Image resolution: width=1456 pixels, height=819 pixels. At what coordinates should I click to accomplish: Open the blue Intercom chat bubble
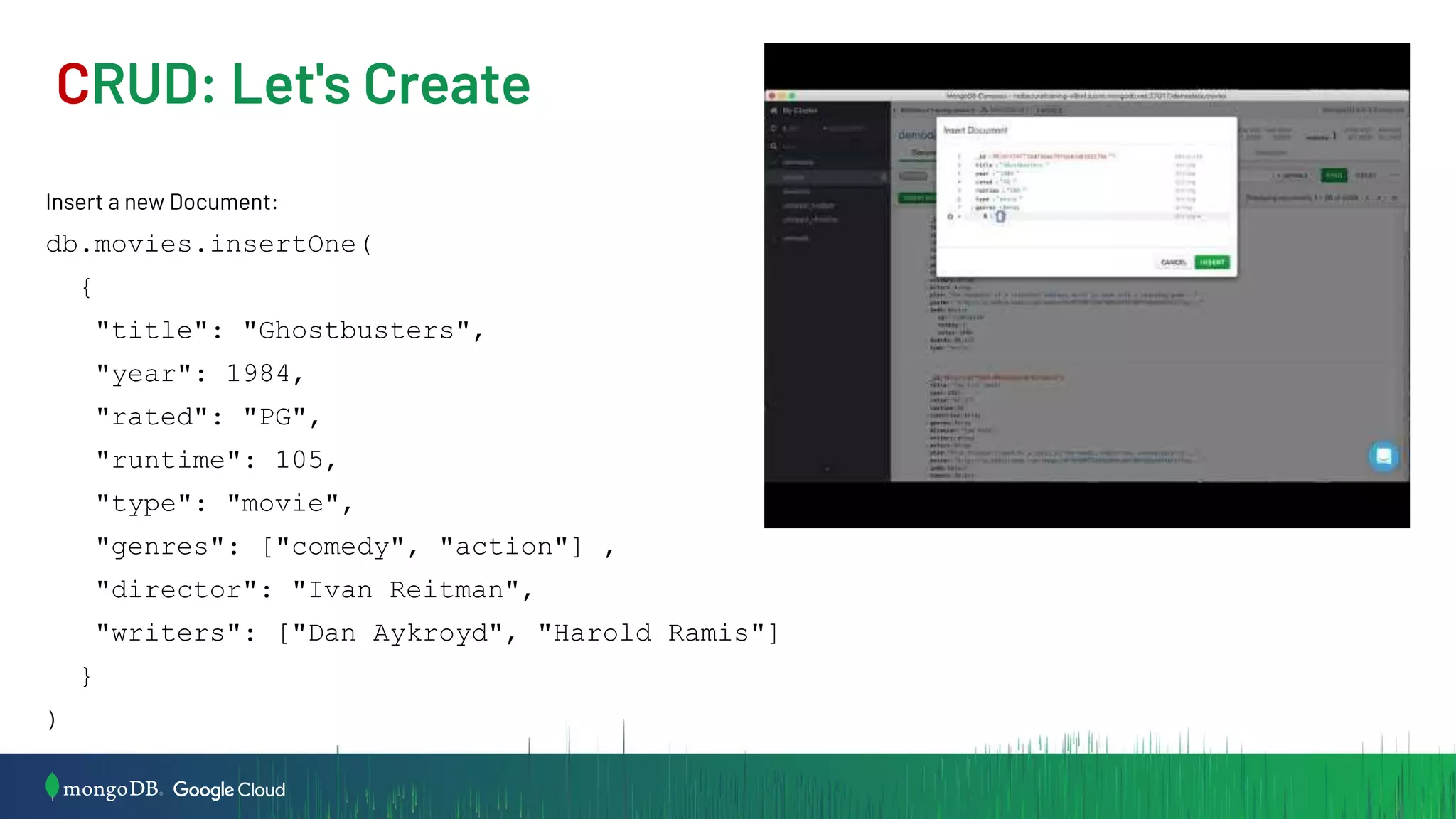tap(1383, 456)
